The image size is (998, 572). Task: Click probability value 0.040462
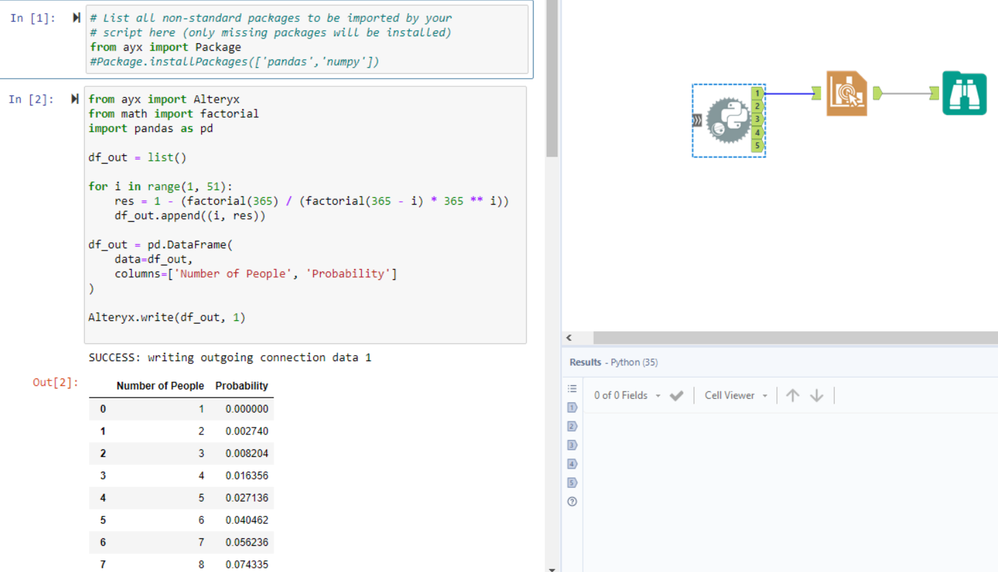point(246,520)
